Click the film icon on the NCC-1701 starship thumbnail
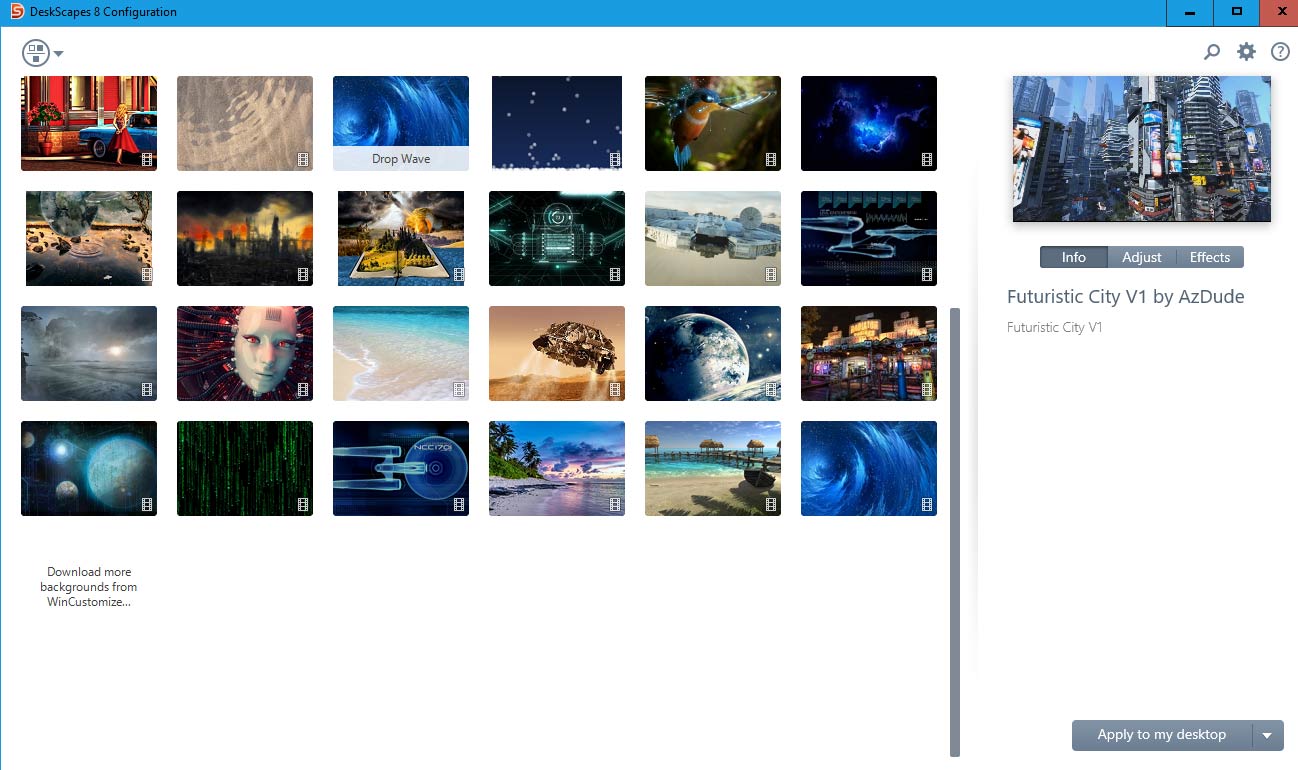Screen dimensions: 1298x770 pyautogui.click(x=459, y=504)
